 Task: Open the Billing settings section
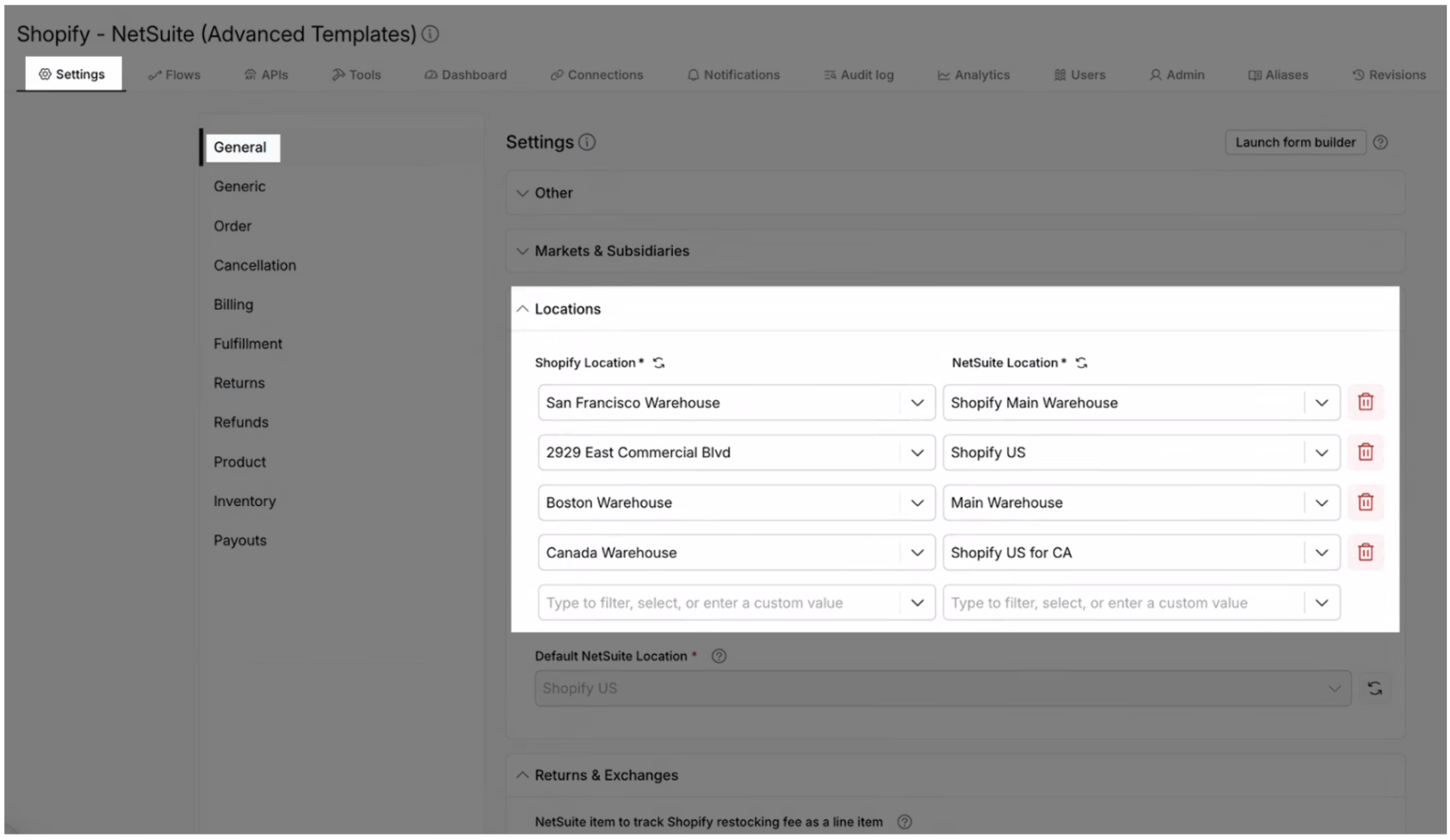[233, 305]
